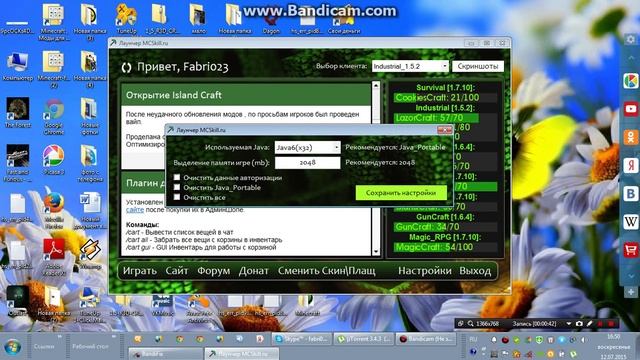Open the Компьютер desktop icon
Viewport: 640px width, 360px height.
[18, 67]
